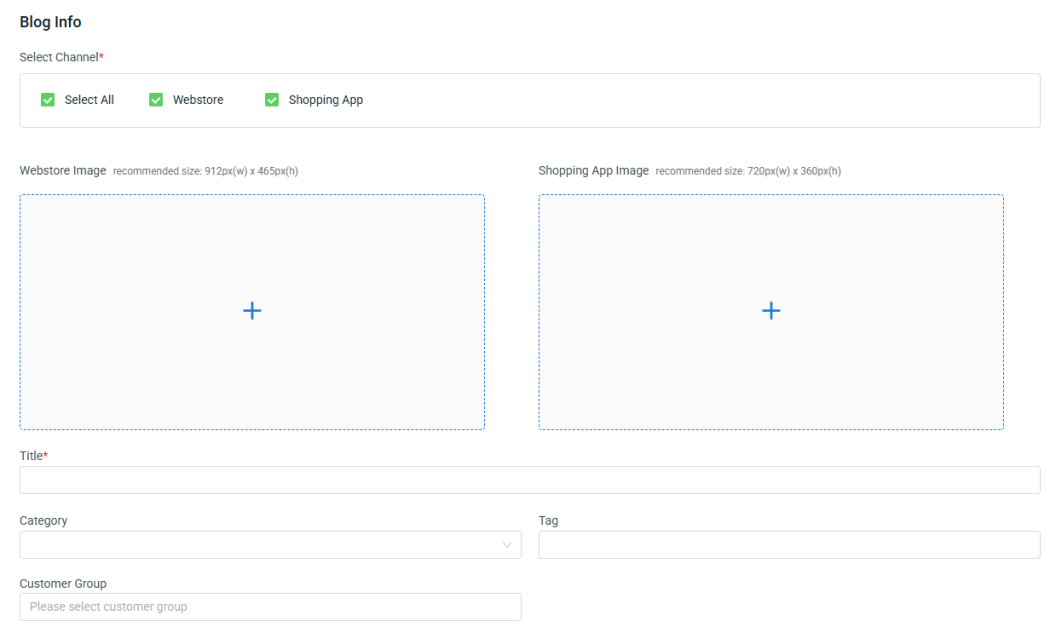The height and width of the screenshot is (638, 1056).
Task: Click the Customer Group field label
Action: (x=63, y=583)
